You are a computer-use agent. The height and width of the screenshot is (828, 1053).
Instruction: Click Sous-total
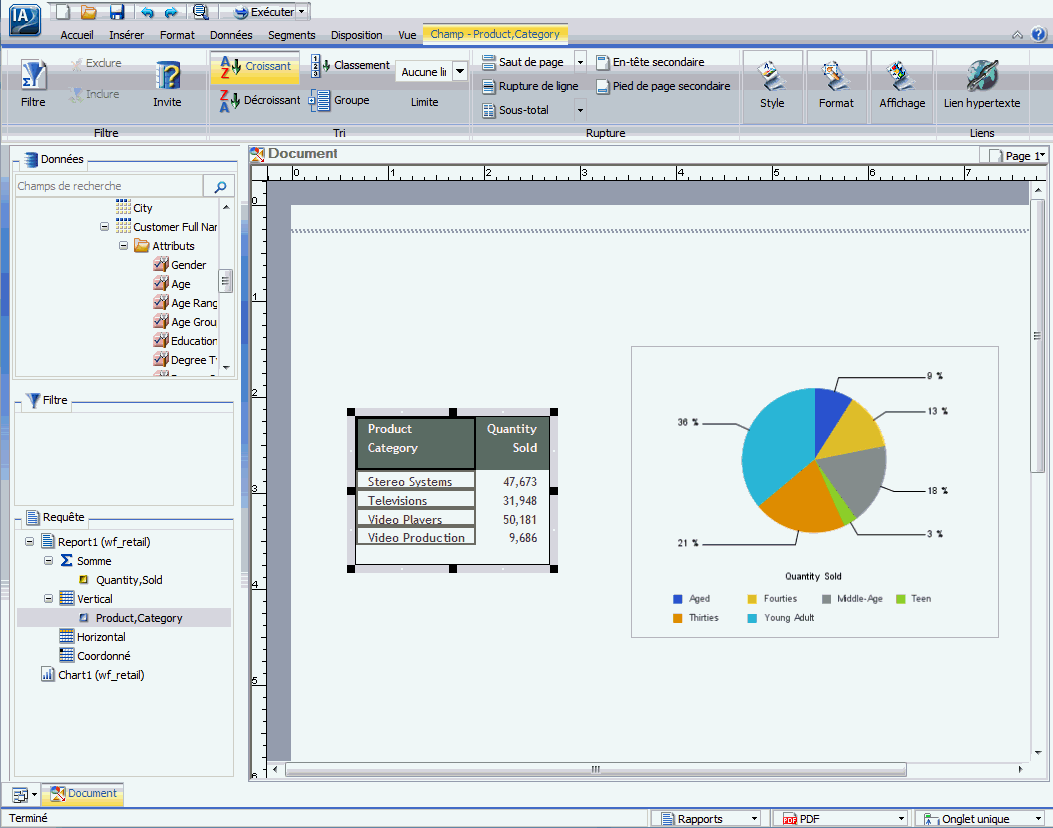pos(516,110)
